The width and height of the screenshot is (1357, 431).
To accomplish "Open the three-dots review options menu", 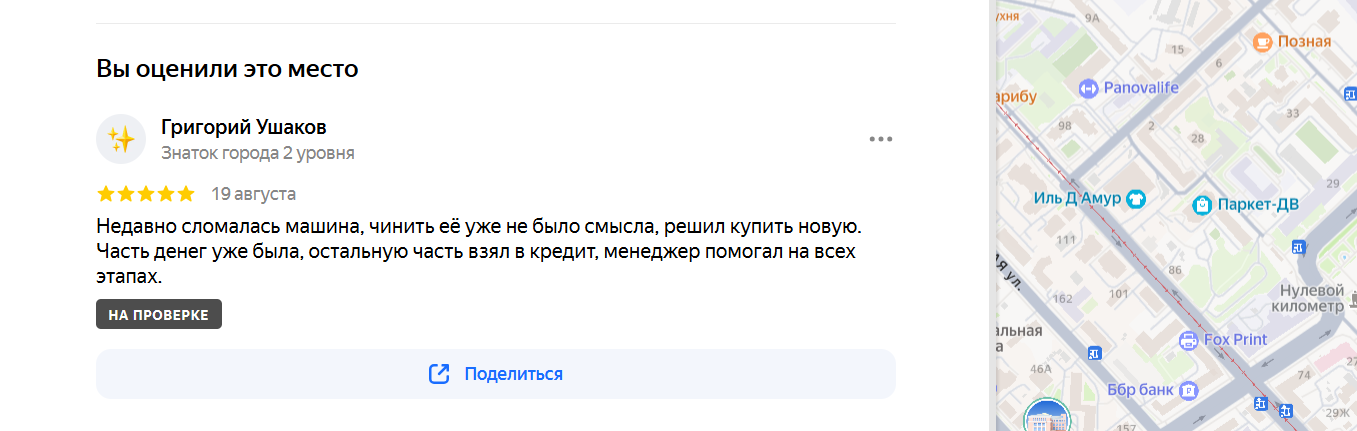I will coord(880,139).
